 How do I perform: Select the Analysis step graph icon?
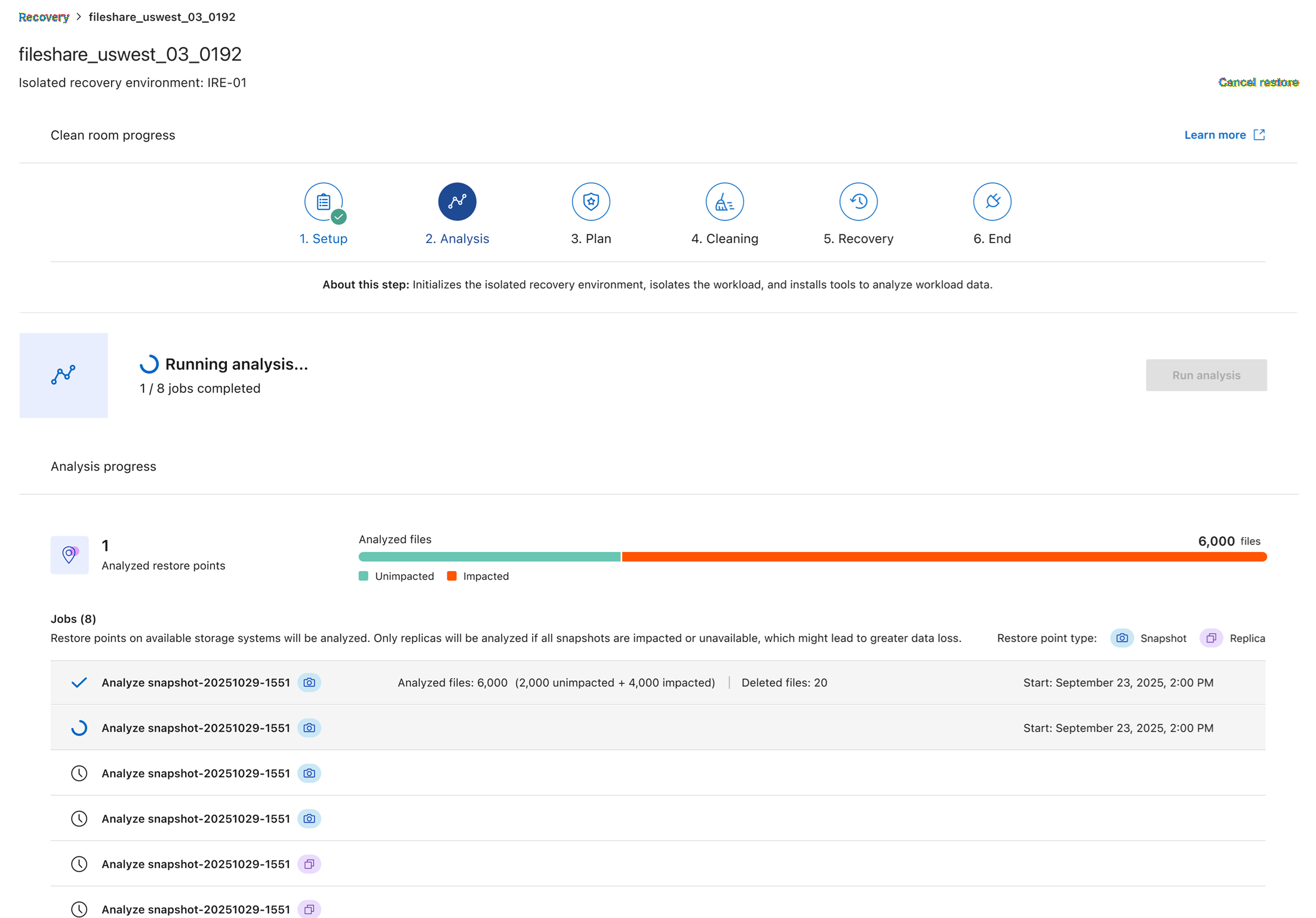(x=457, y=202)
